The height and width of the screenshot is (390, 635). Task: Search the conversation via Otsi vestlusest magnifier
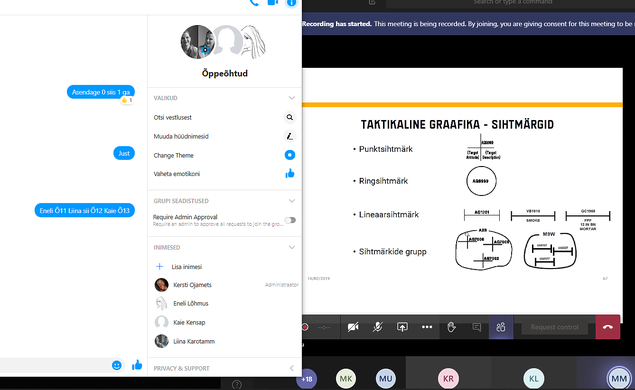click(x=290, y=117)
